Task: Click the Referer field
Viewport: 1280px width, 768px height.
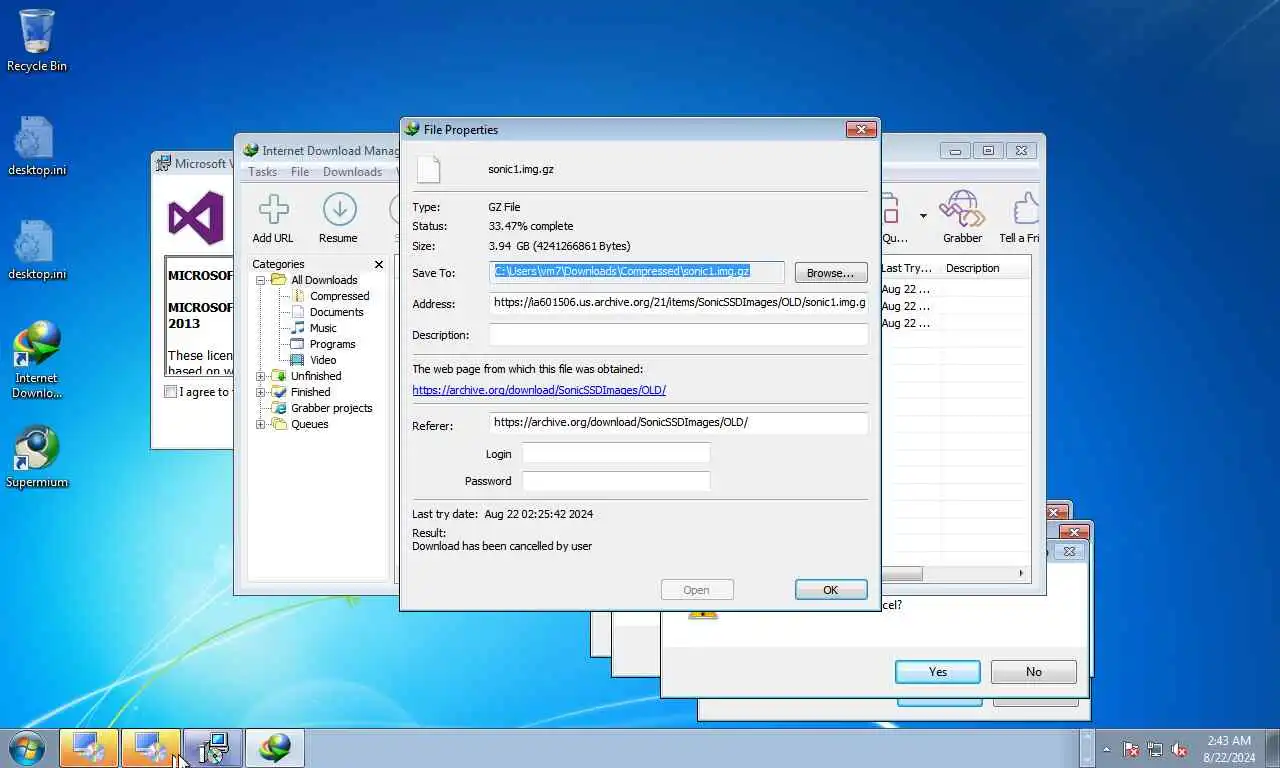Action: point(679,423)
